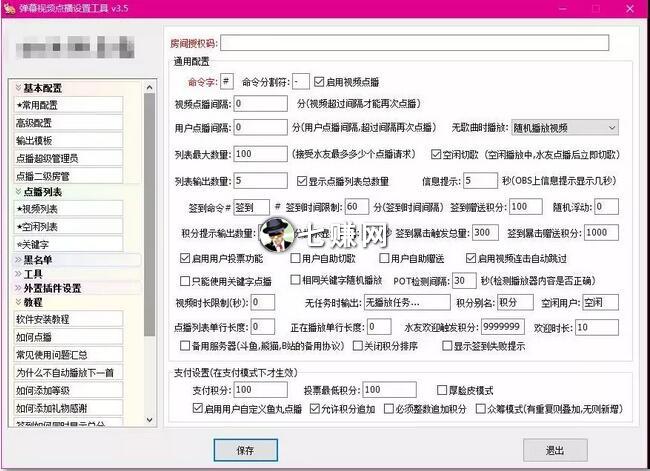Uncheck 启用用户投票功能

tap(185, 258)
